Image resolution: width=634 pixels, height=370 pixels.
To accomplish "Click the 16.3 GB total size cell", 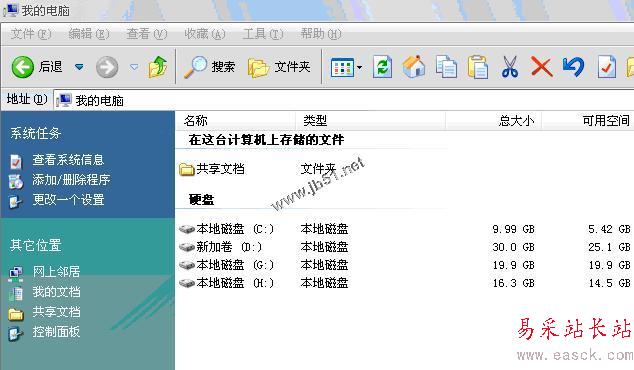I will point(514,283).
